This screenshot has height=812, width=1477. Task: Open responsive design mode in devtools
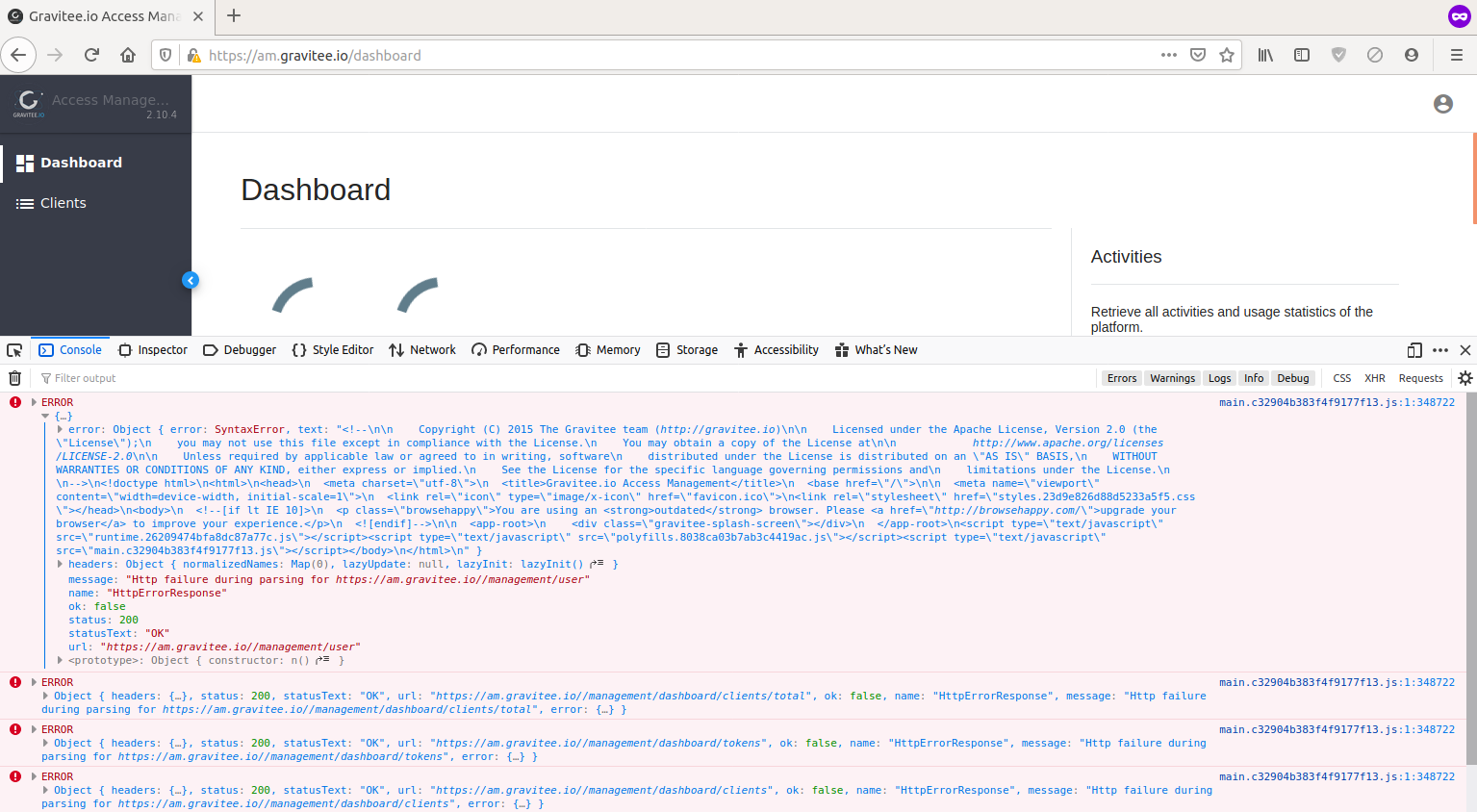point(1413,349)
